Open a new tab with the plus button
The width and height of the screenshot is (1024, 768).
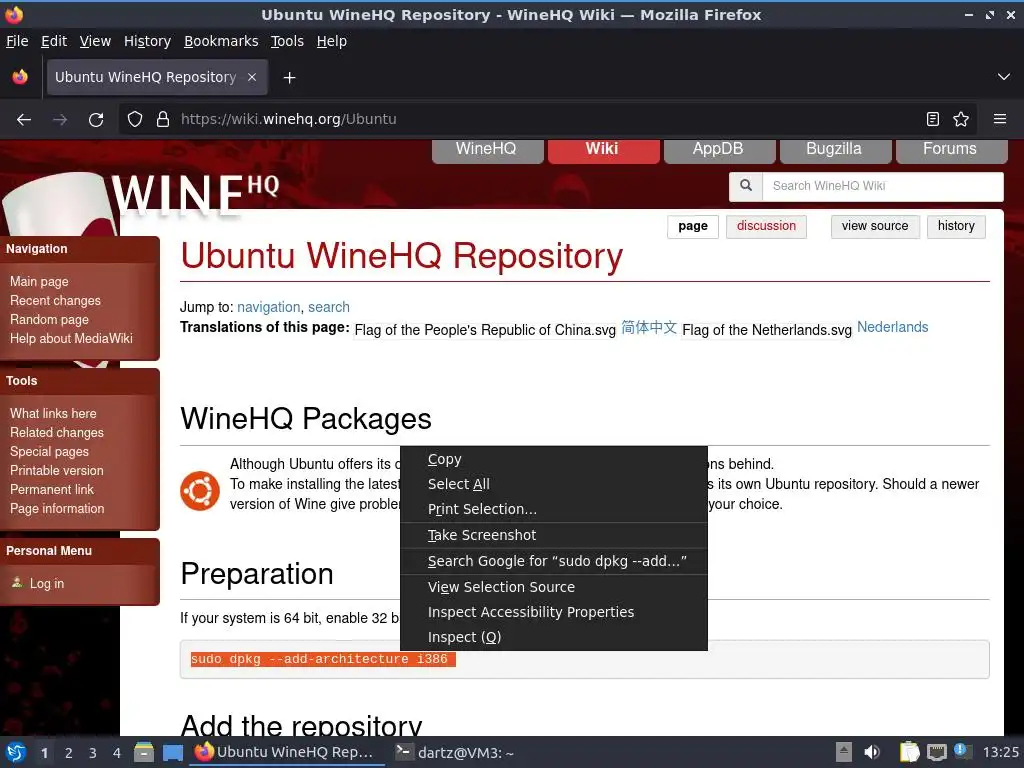pyautogui.click(x=289, y=78)
